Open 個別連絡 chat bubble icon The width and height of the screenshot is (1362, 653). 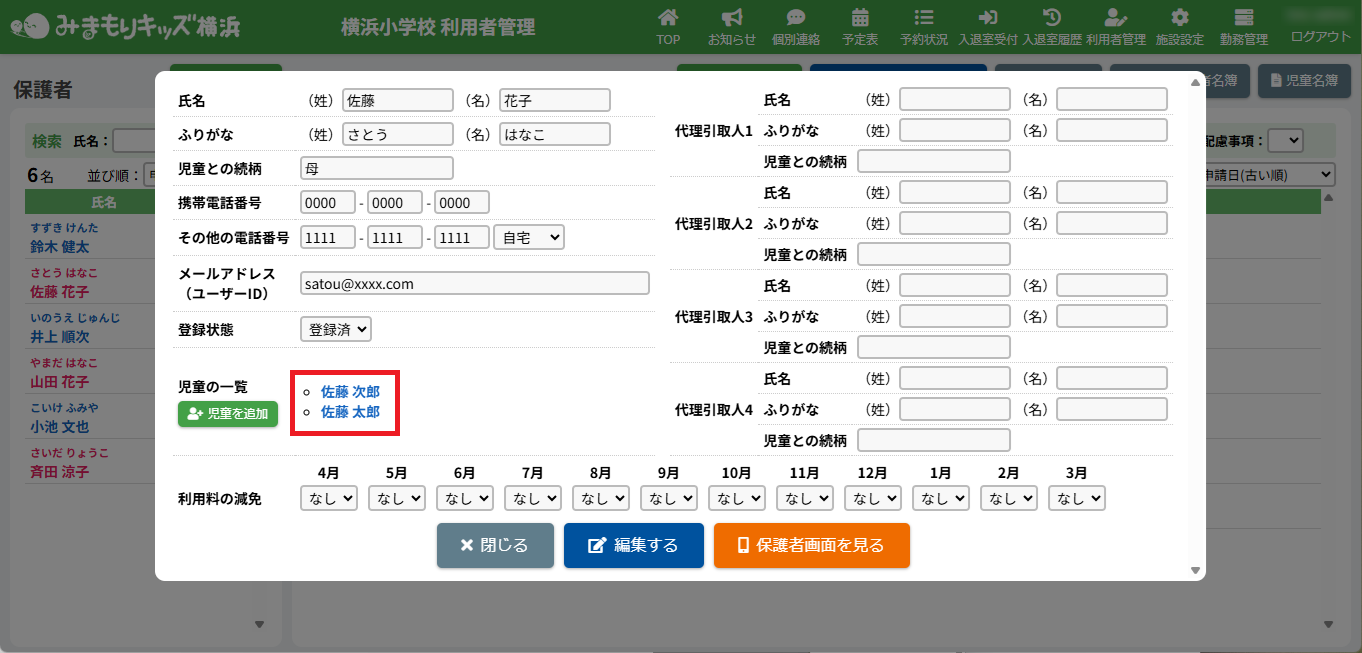[796, 18]
